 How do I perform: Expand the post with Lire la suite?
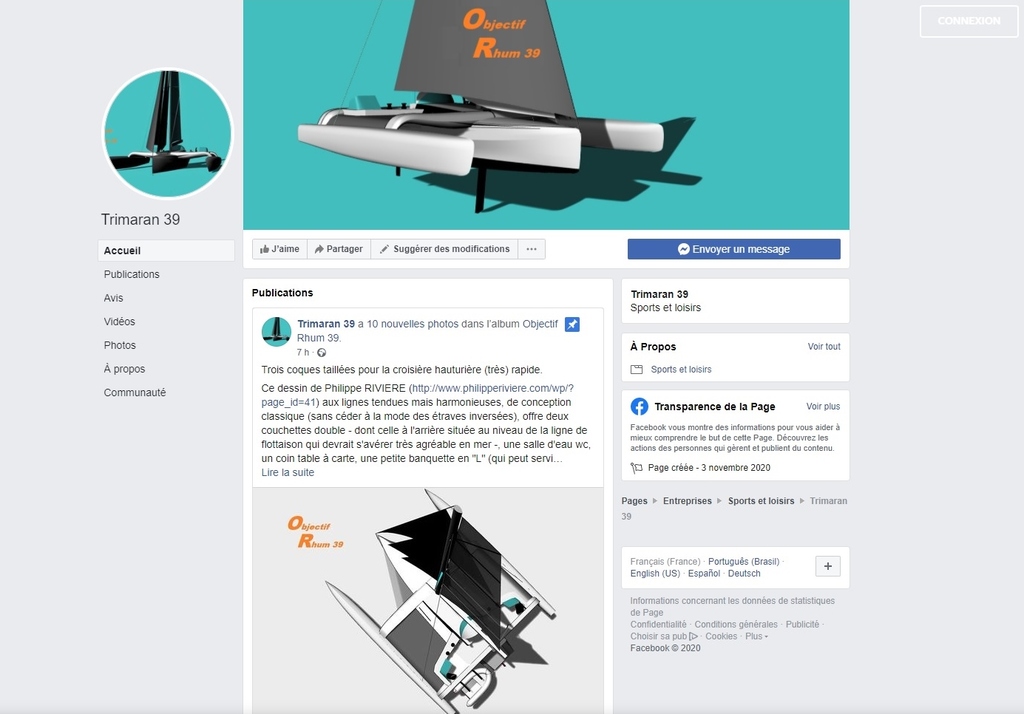pyautogui.click(x=287, y=472)
